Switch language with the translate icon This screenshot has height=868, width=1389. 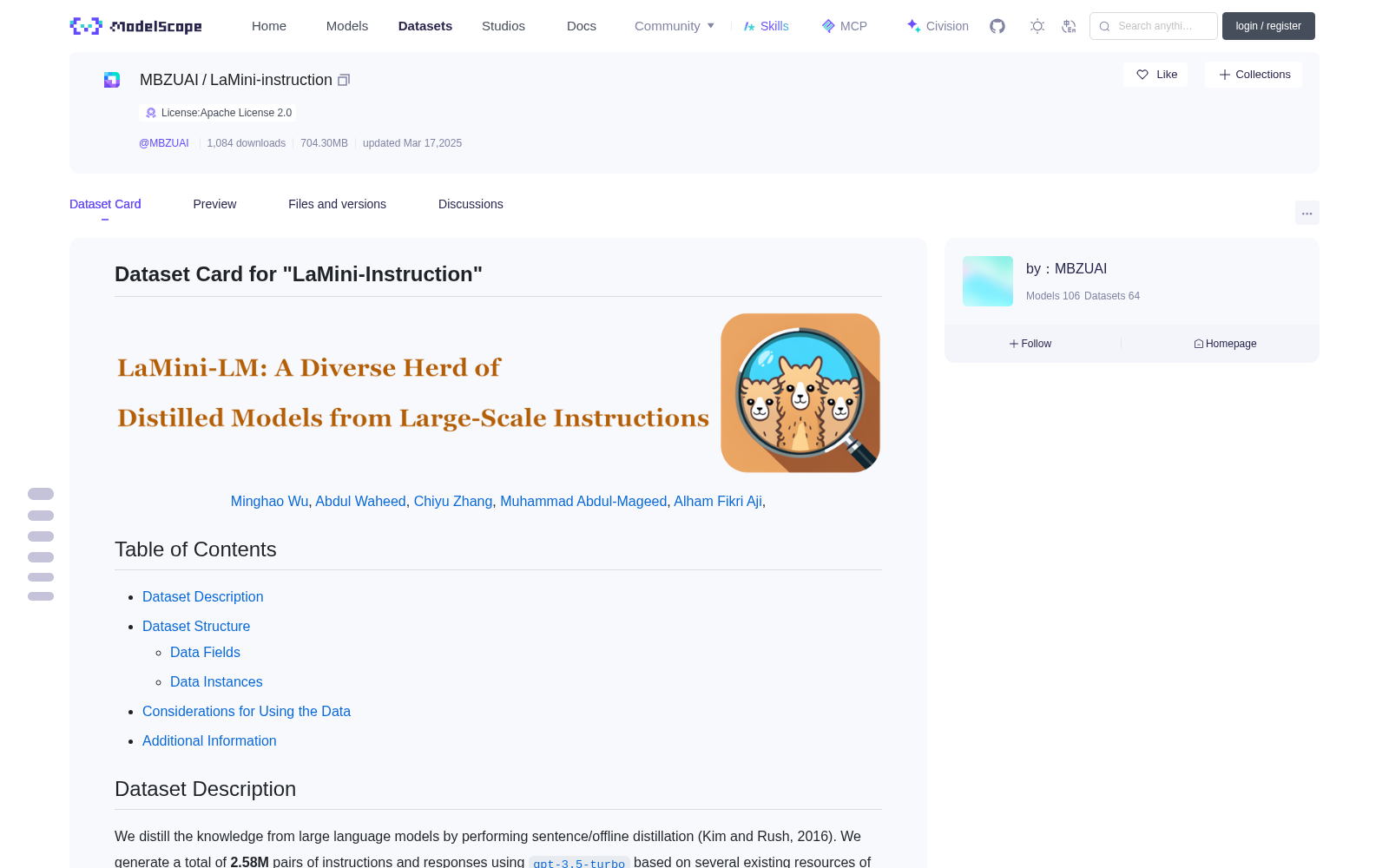1069,26
